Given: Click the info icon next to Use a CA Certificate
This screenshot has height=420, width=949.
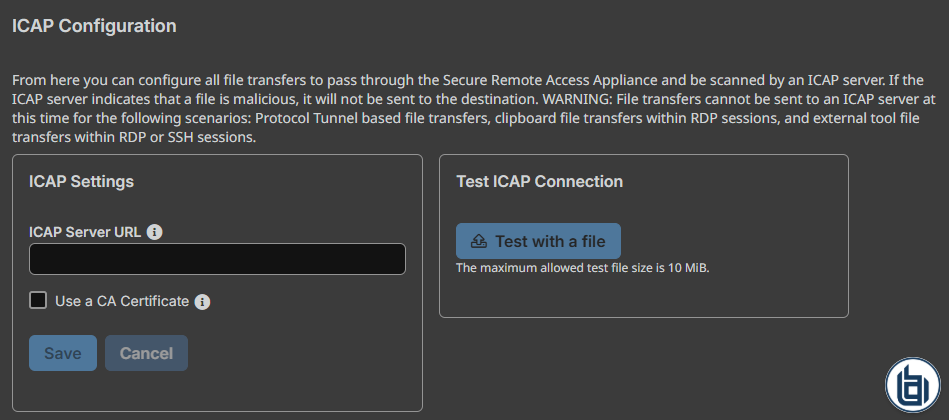Looking at the screenshot, I should click(202, 301).
